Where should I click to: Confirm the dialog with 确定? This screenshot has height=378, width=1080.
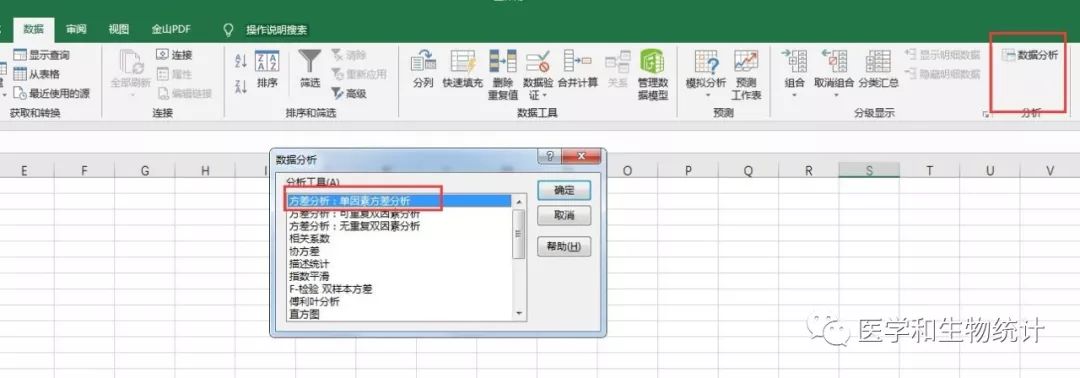[x=563, y=190]
